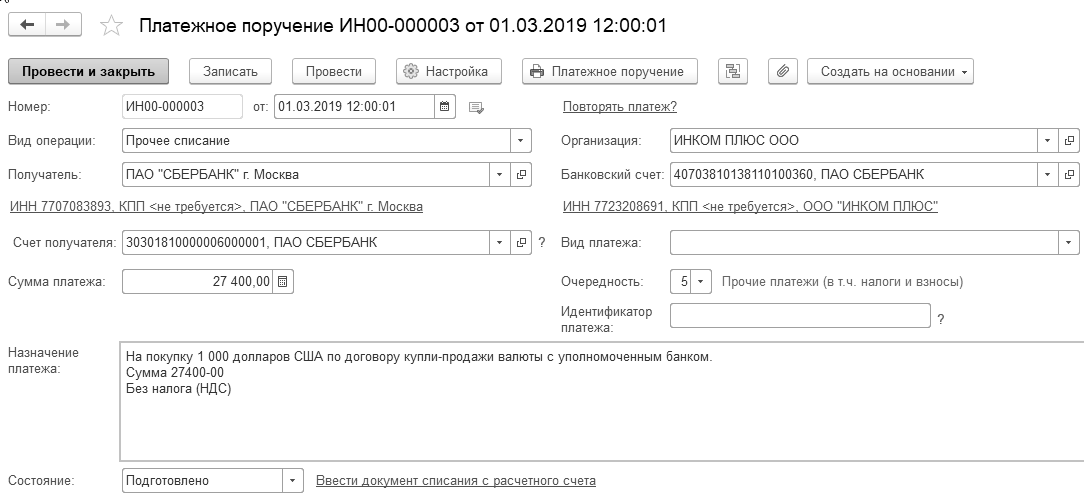Open the Очередность dropdown arrow
The image size is (1084, 496).
701,282
